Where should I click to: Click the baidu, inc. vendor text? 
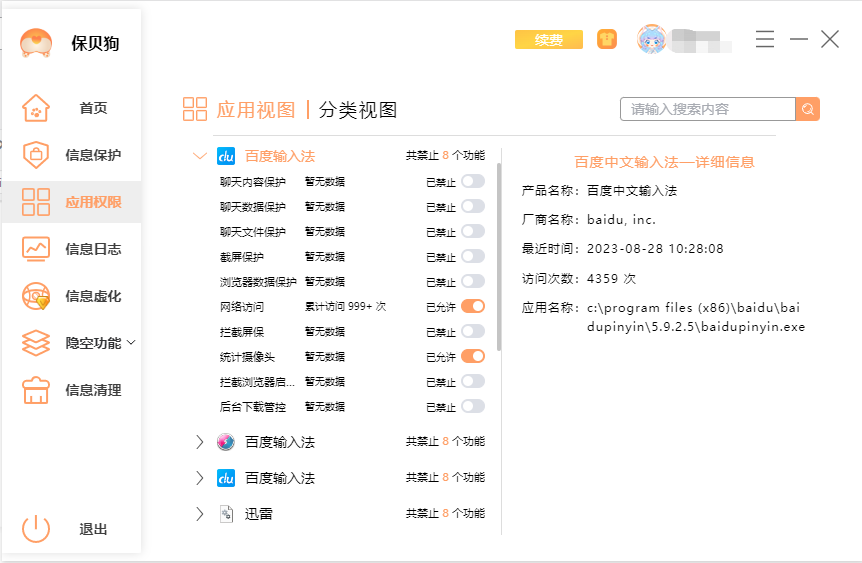pos(621,220)
